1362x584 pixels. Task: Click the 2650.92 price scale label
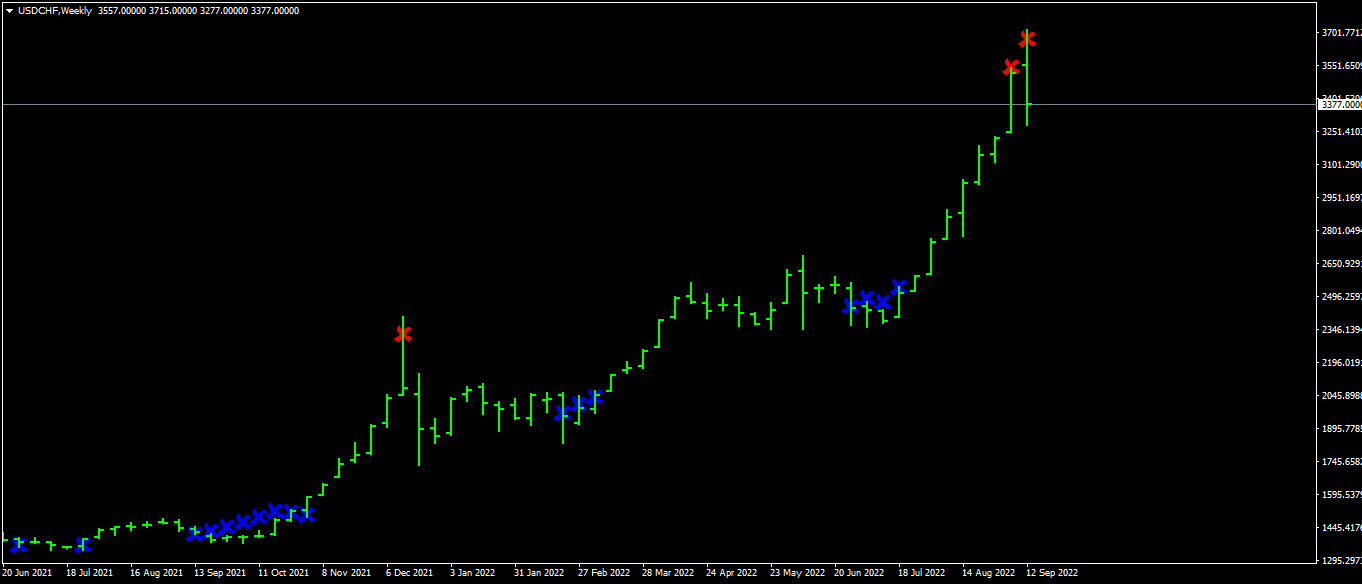[x=1341, y=264]
